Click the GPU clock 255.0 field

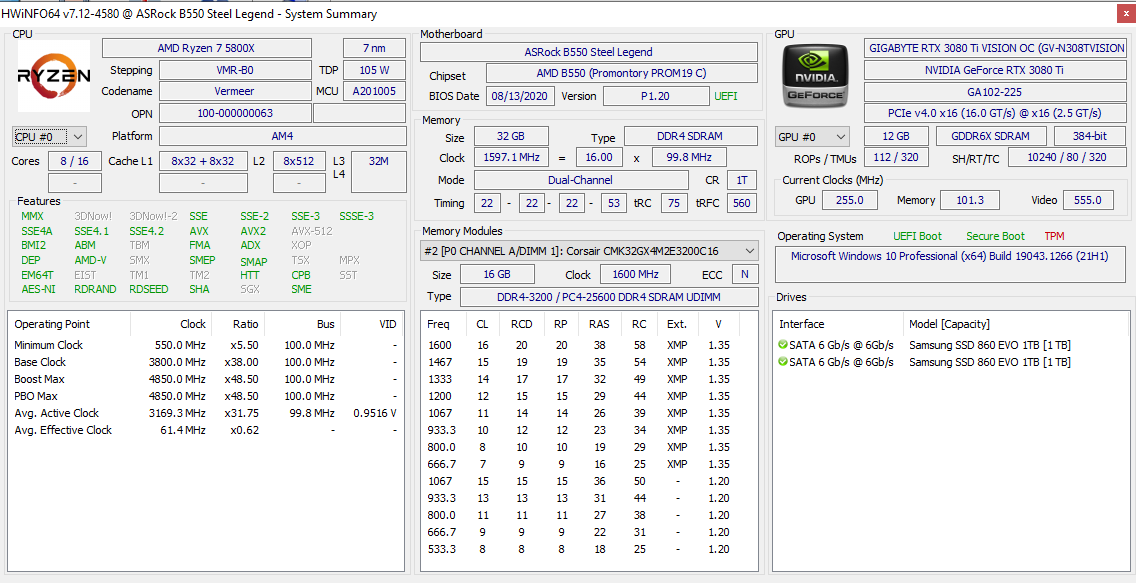tap(849, 200)
